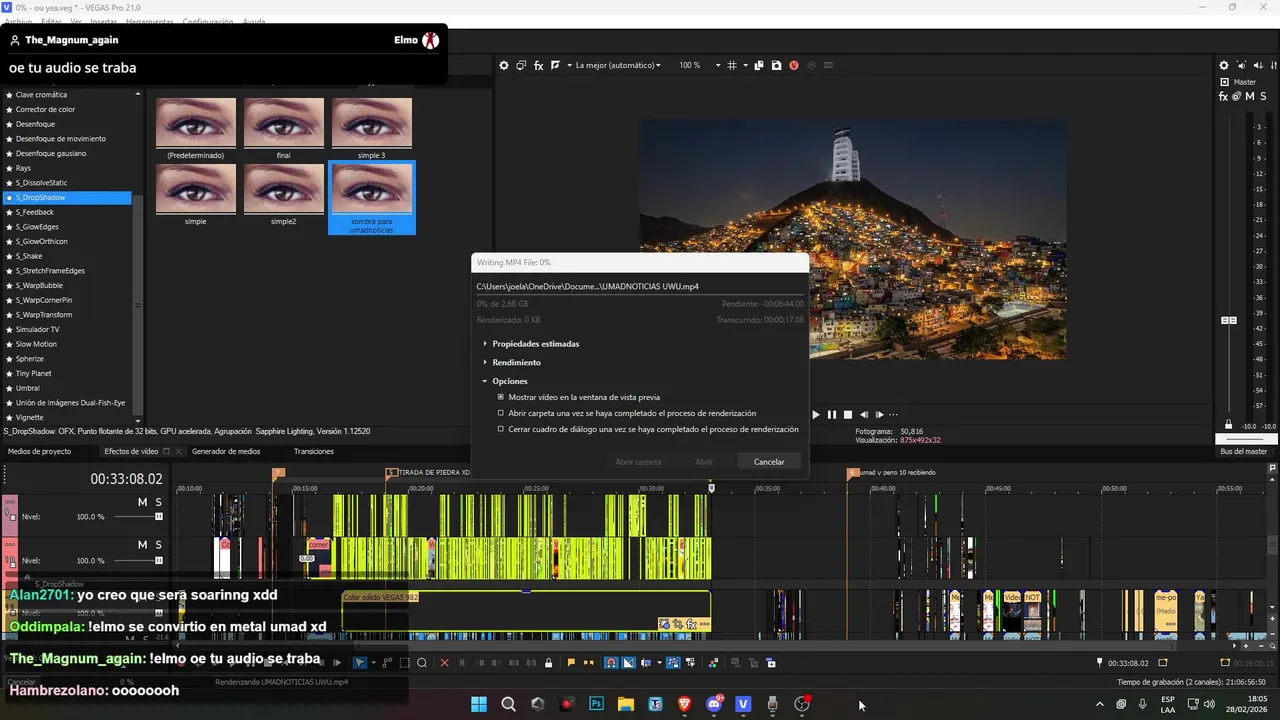Open auto ripple mode dropdown arrow

coord(659,662)
